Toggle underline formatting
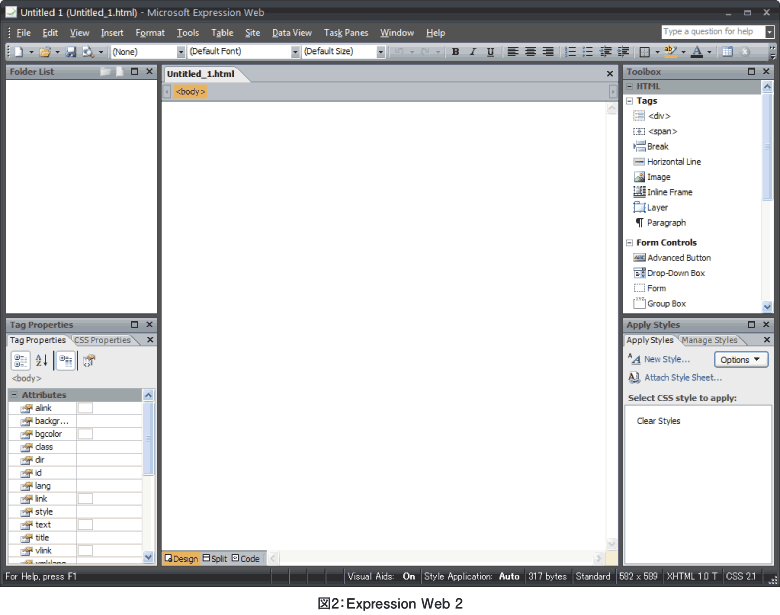Image resolution: width=780 pixels, height=615 pixels. coord(490,51)
